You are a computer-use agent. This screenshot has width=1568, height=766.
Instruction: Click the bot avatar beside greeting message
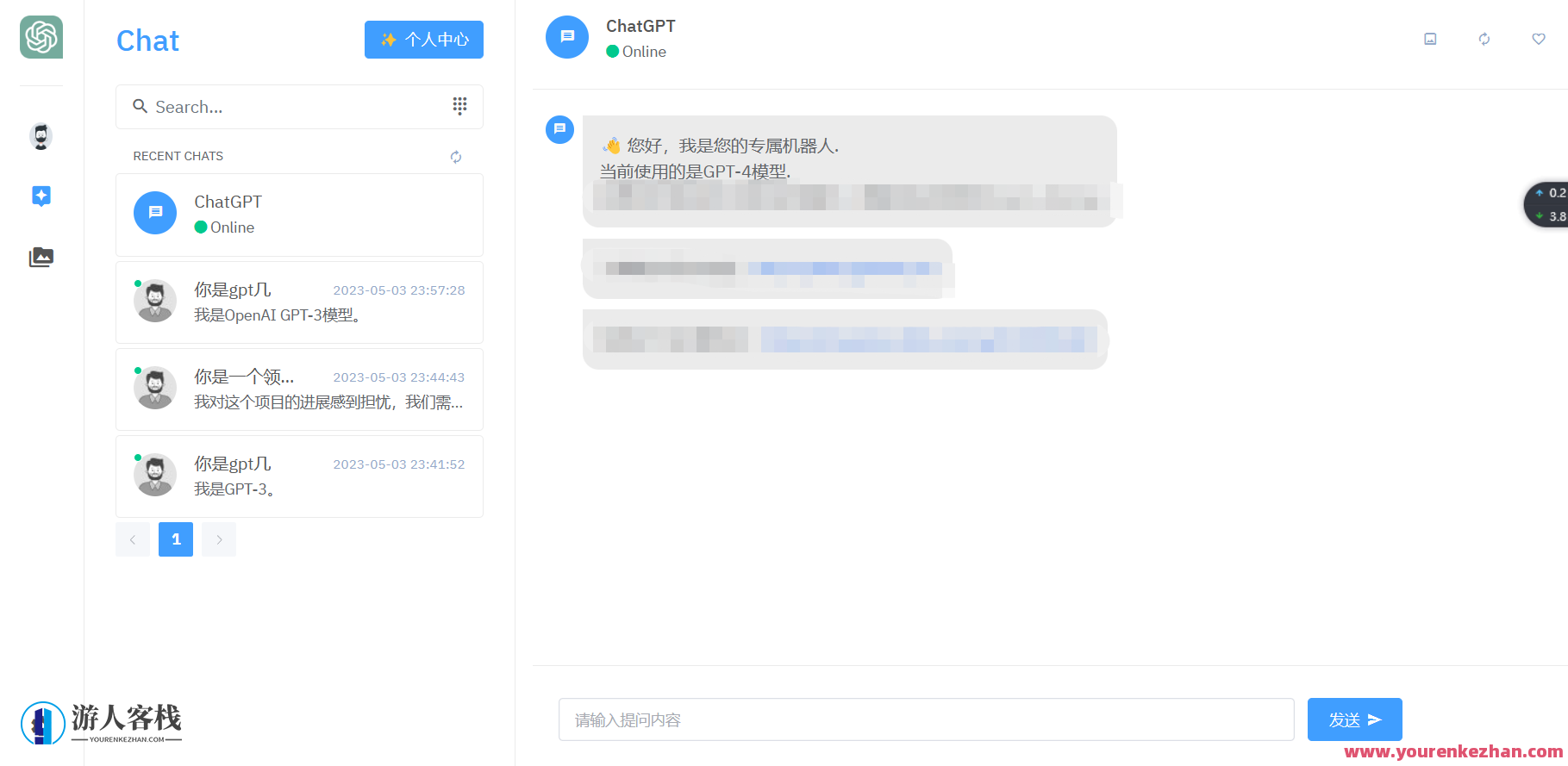560,129
